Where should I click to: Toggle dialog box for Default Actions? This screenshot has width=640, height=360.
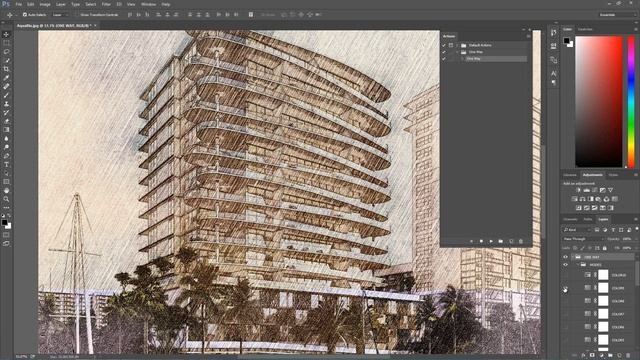pyautogui.click(x=451, y=45)
